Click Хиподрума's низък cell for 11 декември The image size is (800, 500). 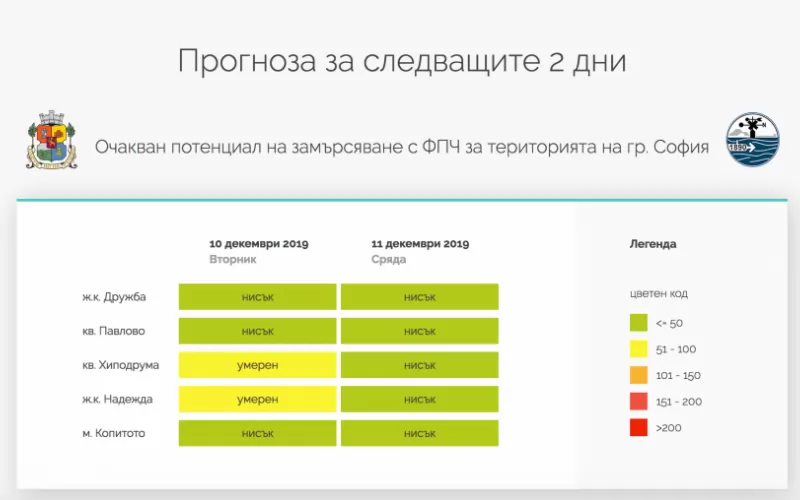tap(420, 365)
